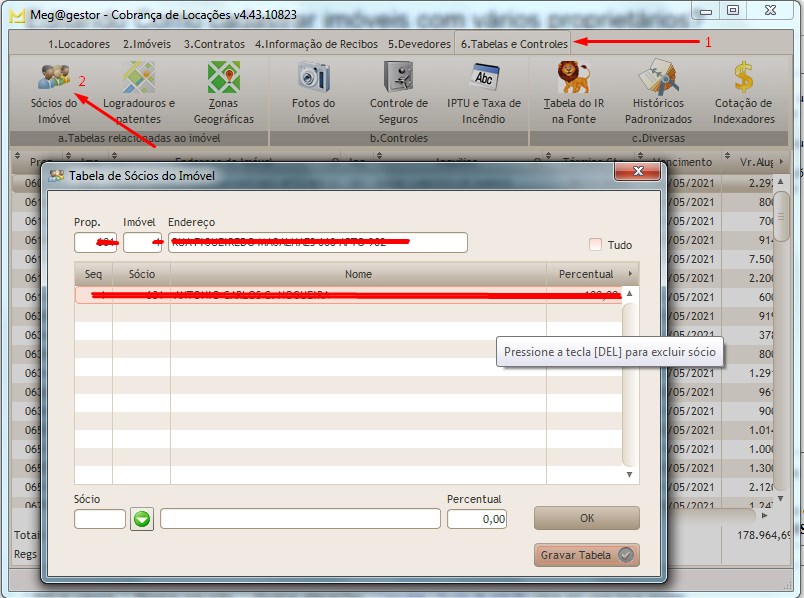Open Controle de Seguros safe icon
The height and width of the screenshot is (598, 804).
pos(399,78)
